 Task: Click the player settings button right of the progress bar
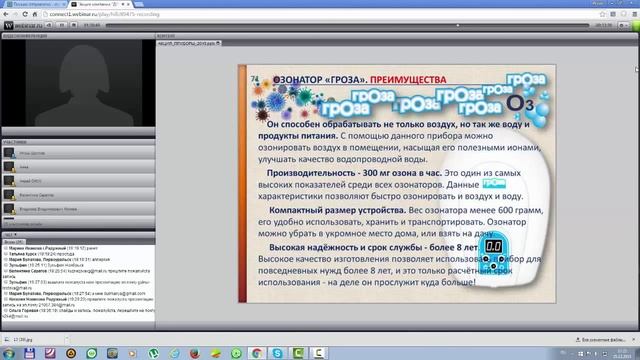tap(623, 25)
